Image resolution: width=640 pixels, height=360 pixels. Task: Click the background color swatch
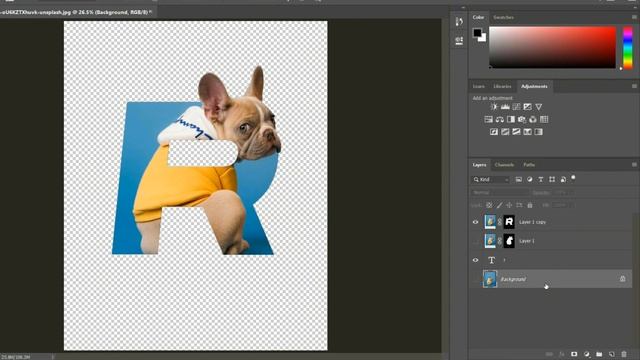point(483,38)
